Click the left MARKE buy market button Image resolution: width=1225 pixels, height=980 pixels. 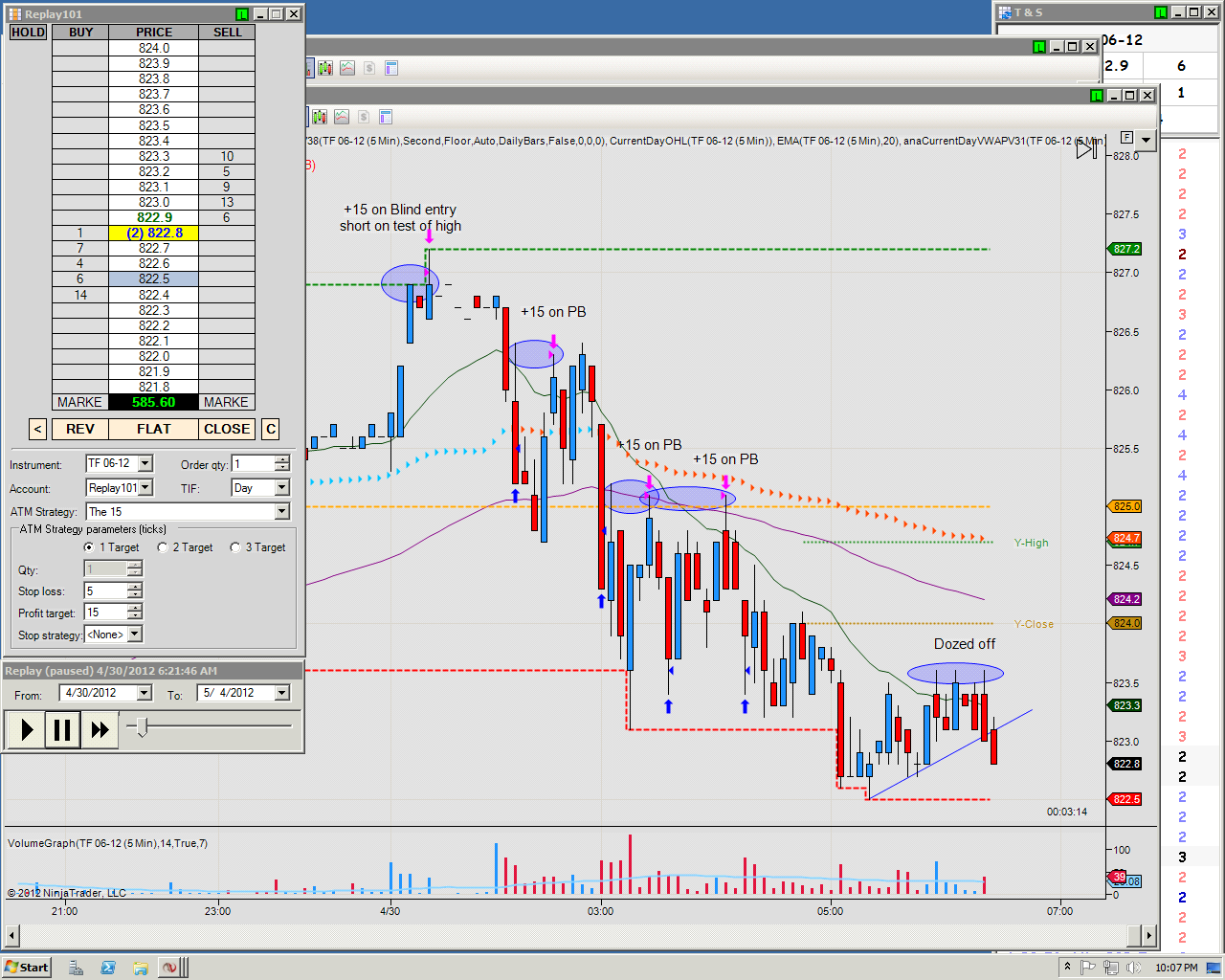coord(80,403)
